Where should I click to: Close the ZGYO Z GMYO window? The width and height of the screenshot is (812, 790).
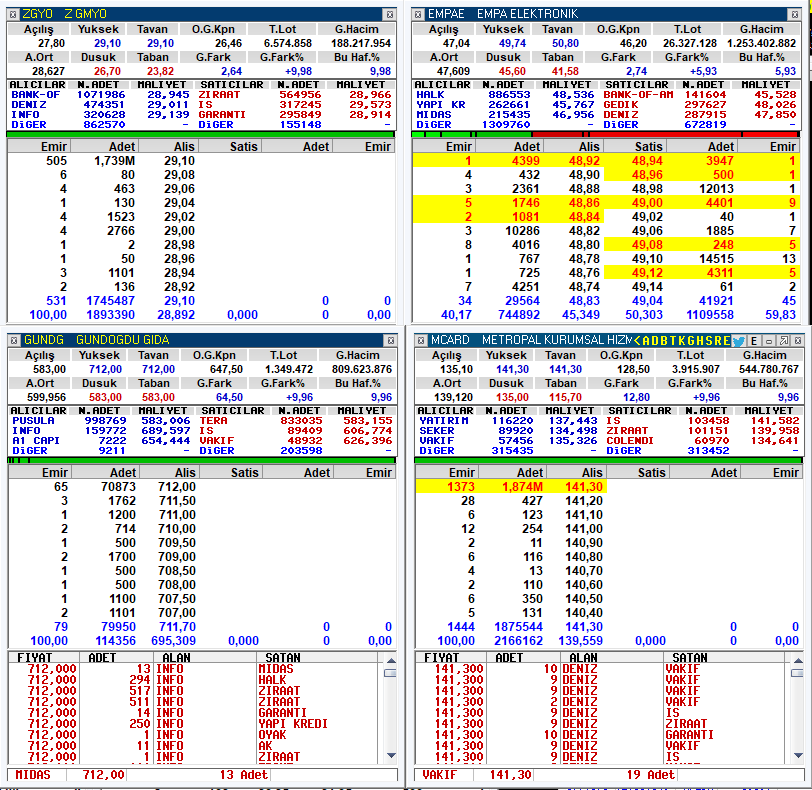pyautogui.click(x=390, y=14)
